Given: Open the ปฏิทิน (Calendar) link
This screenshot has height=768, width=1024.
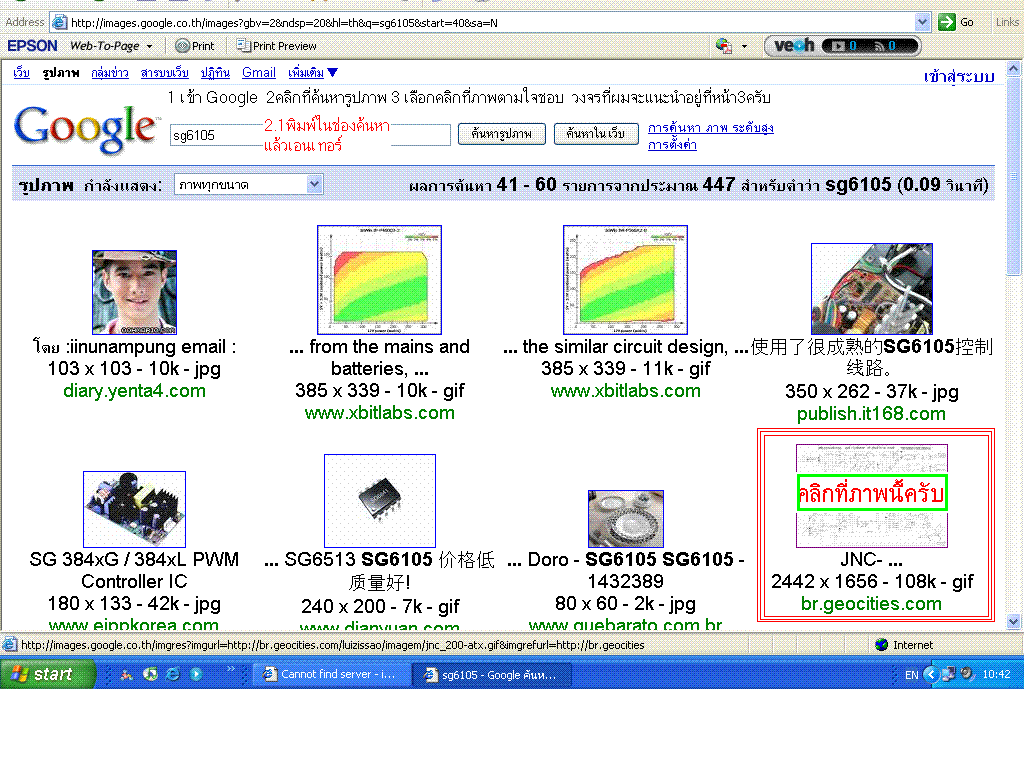Looking at the screenshot, I should point(215,72).
